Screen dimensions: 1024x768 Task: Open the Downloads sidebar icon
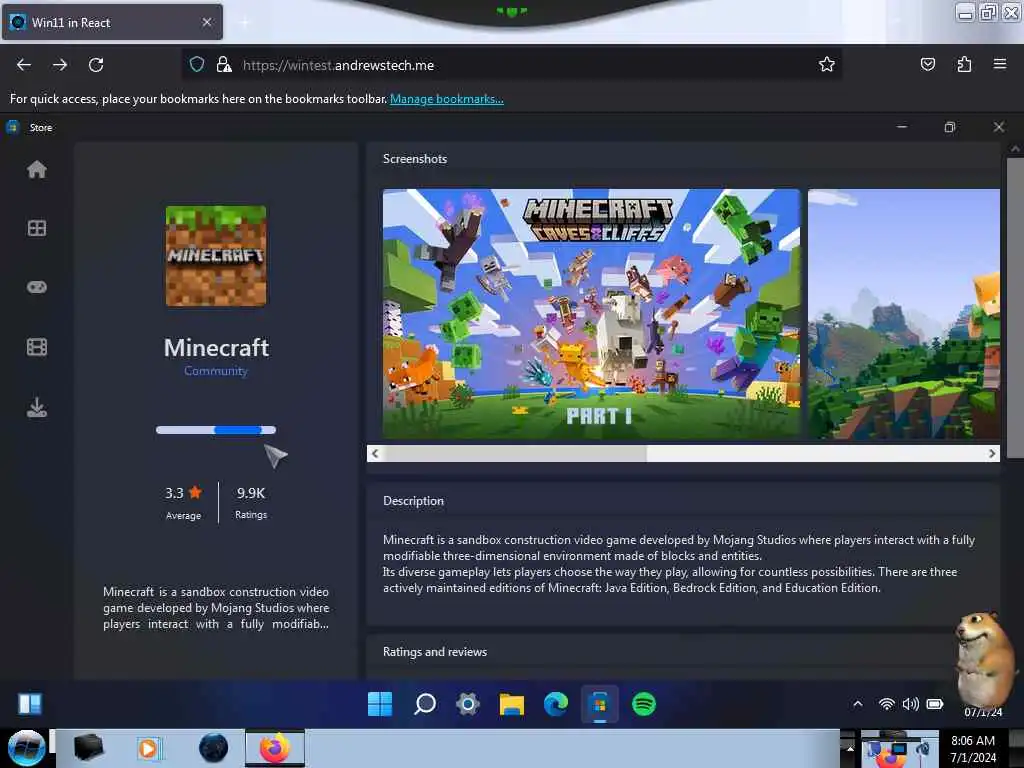pyautogui.click(x=37, y=407)
